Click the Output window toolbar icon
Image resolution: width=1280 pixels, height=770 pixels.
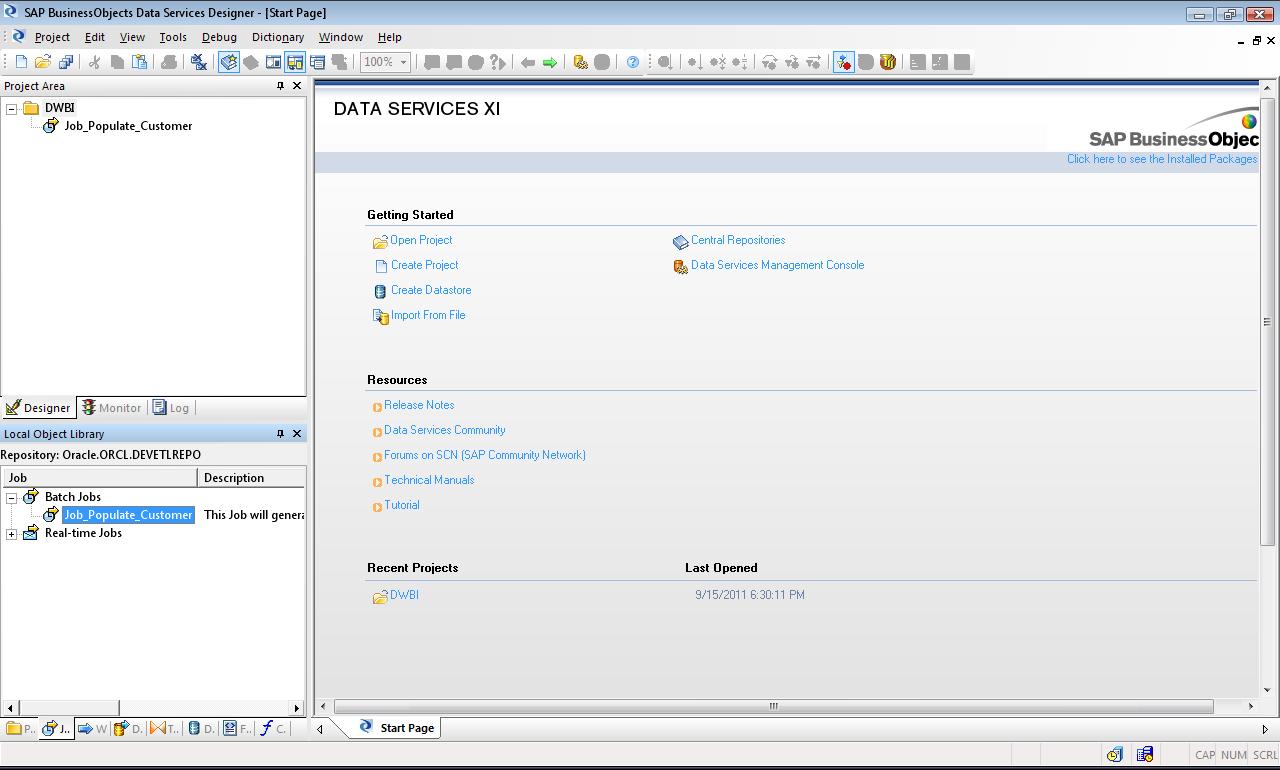317,62
